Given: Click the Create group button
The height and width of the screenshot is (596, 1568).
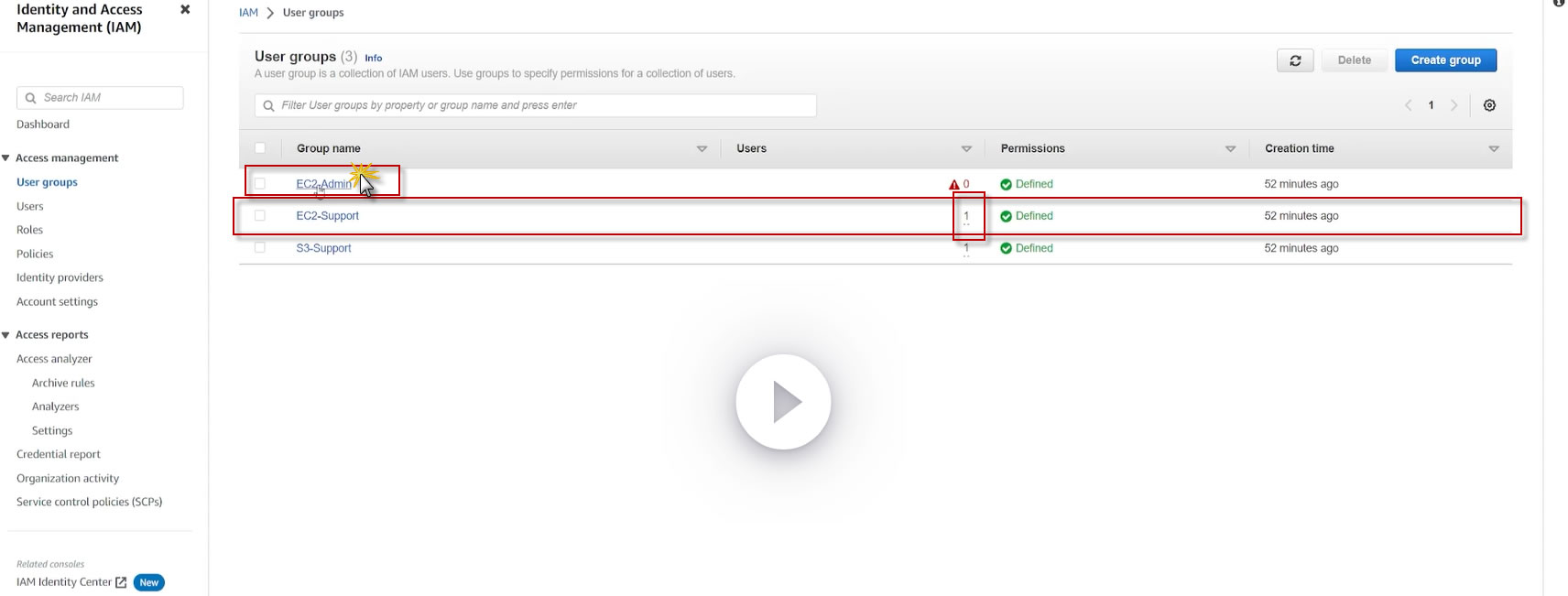Looking at the screenshot, I should (x=1445, y=60).
